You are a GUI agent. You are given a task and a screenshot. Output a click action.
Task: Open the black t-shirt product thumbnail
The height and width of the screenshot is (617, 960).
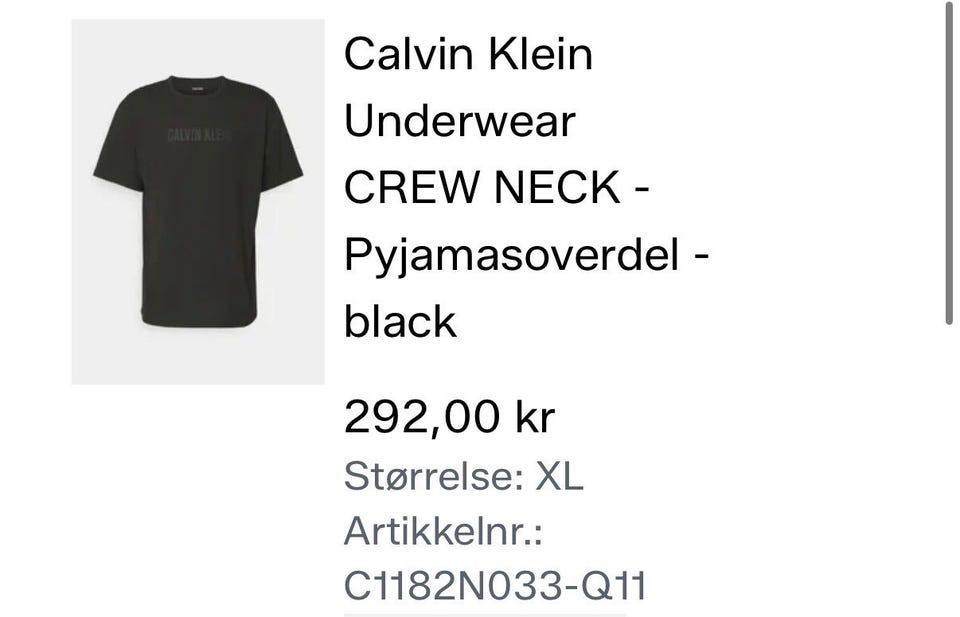198,201
